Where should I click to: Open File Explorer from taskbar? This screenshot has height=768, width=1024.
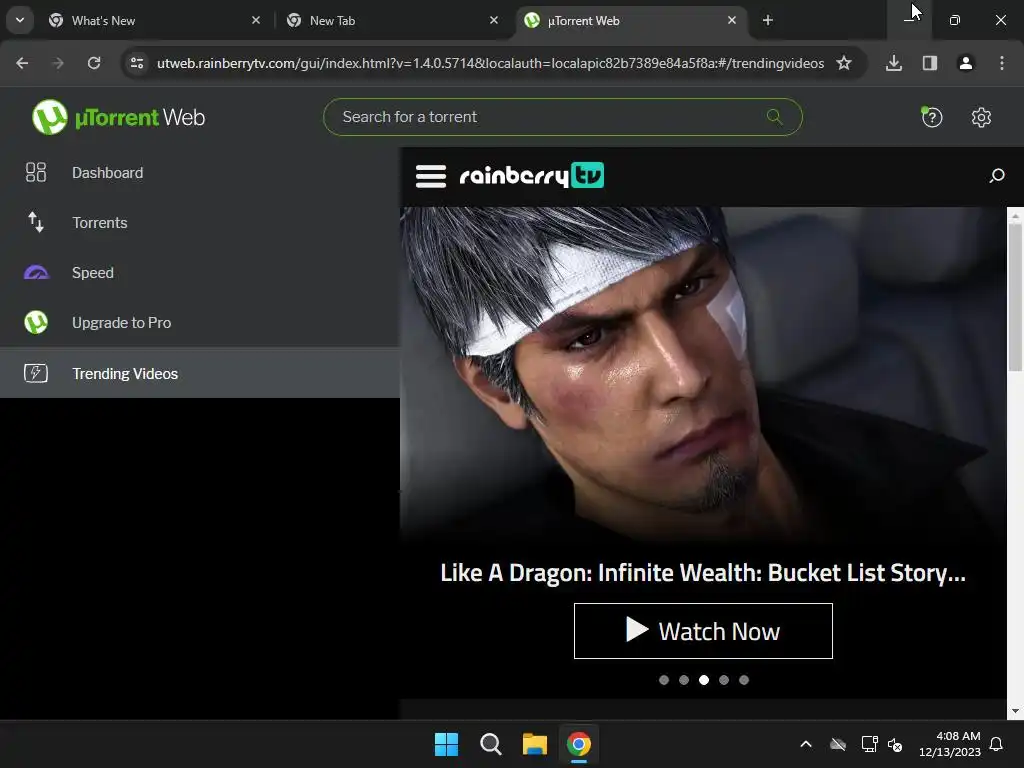[535, 744]
